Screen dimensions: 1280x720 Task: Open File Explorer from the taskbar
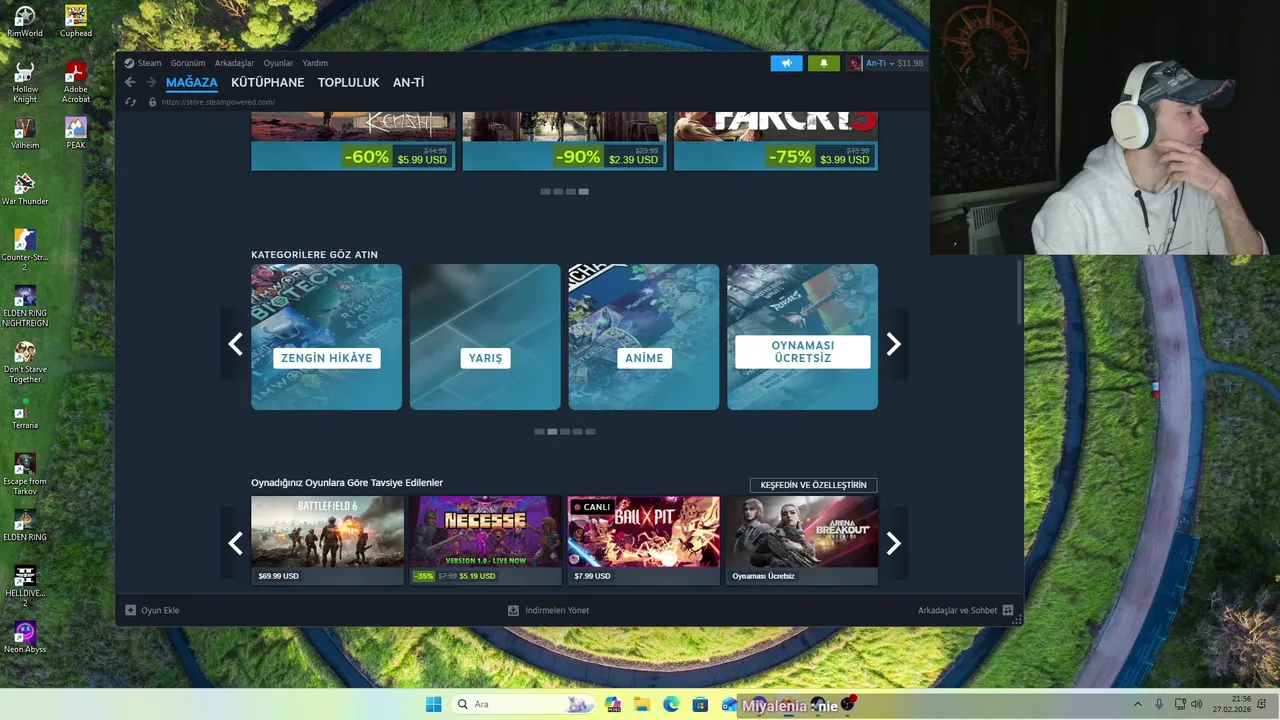click(641, 705)
